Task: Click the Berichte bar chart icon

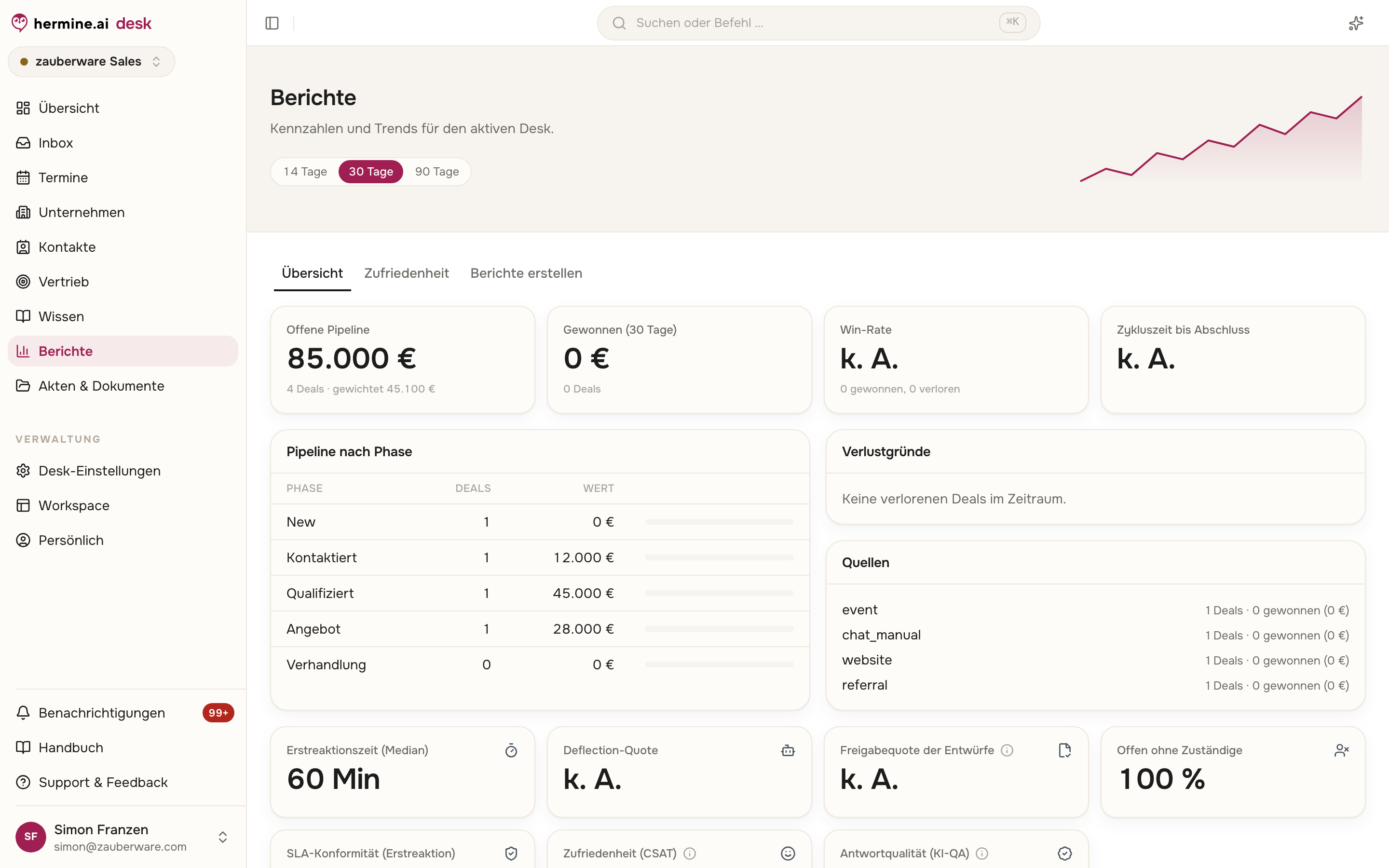Action: coord(23,352)
